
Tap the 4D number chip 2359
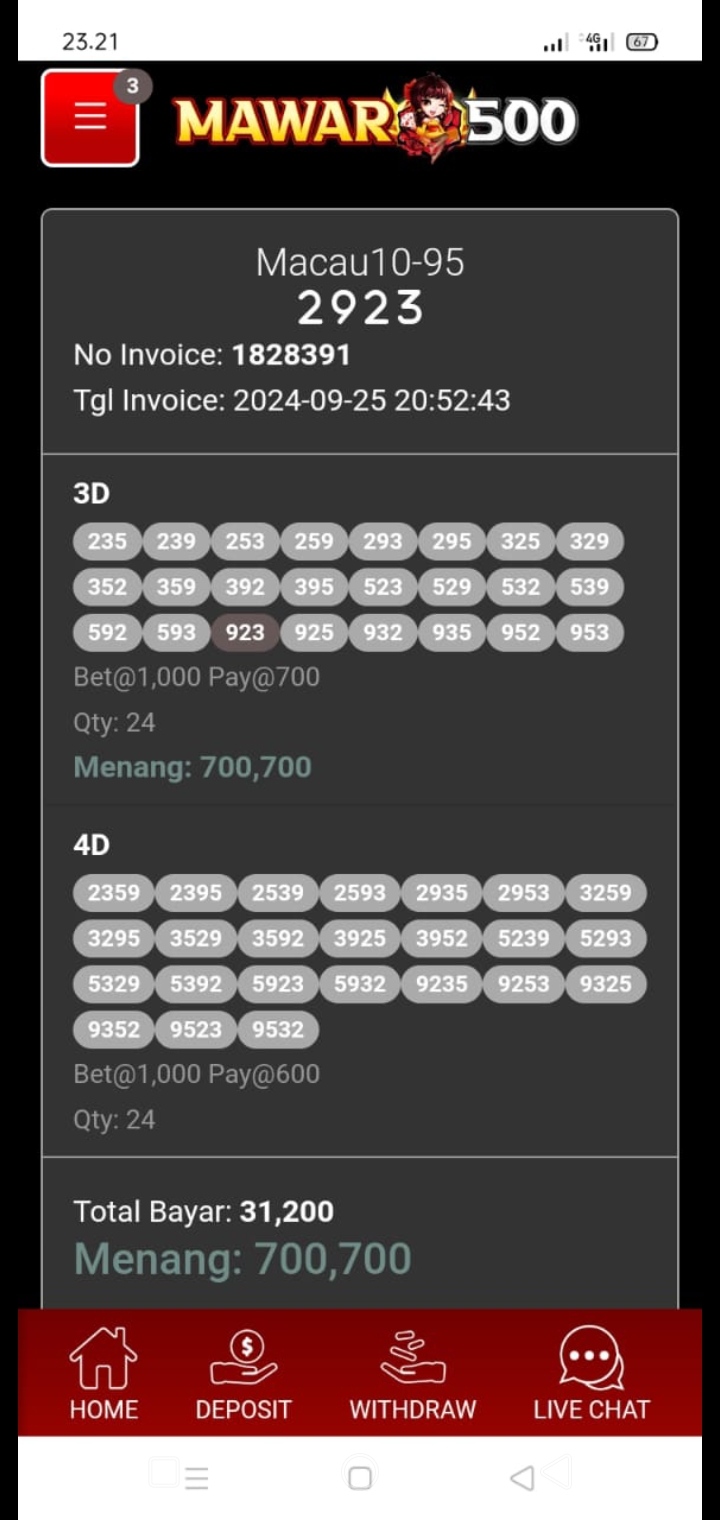(114, 892)
